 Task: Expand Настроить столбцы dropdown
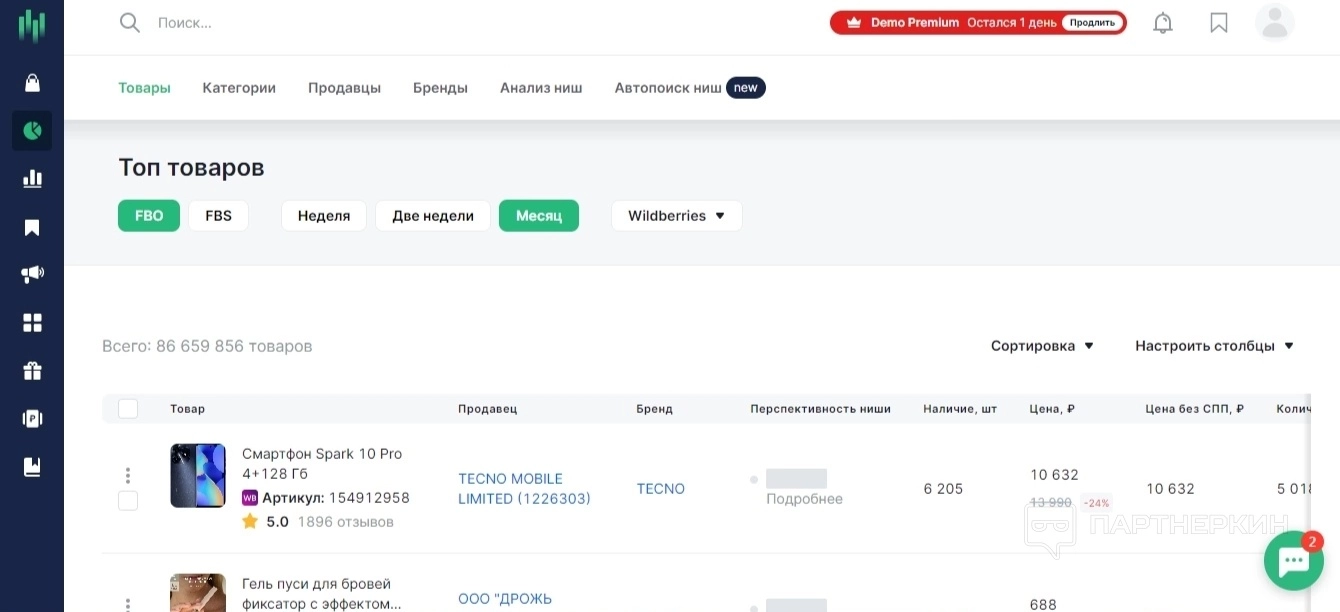tap(1214, 346)
